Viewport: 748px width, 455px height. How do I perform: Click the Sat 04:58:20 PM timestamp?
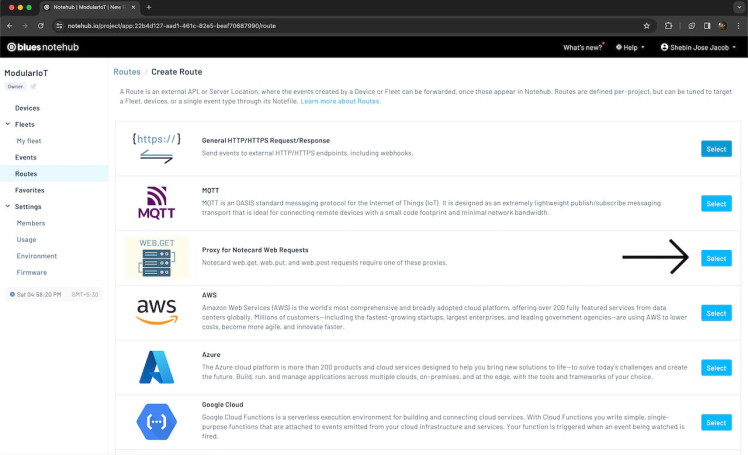pyautogui.click(x=39, y=295)
